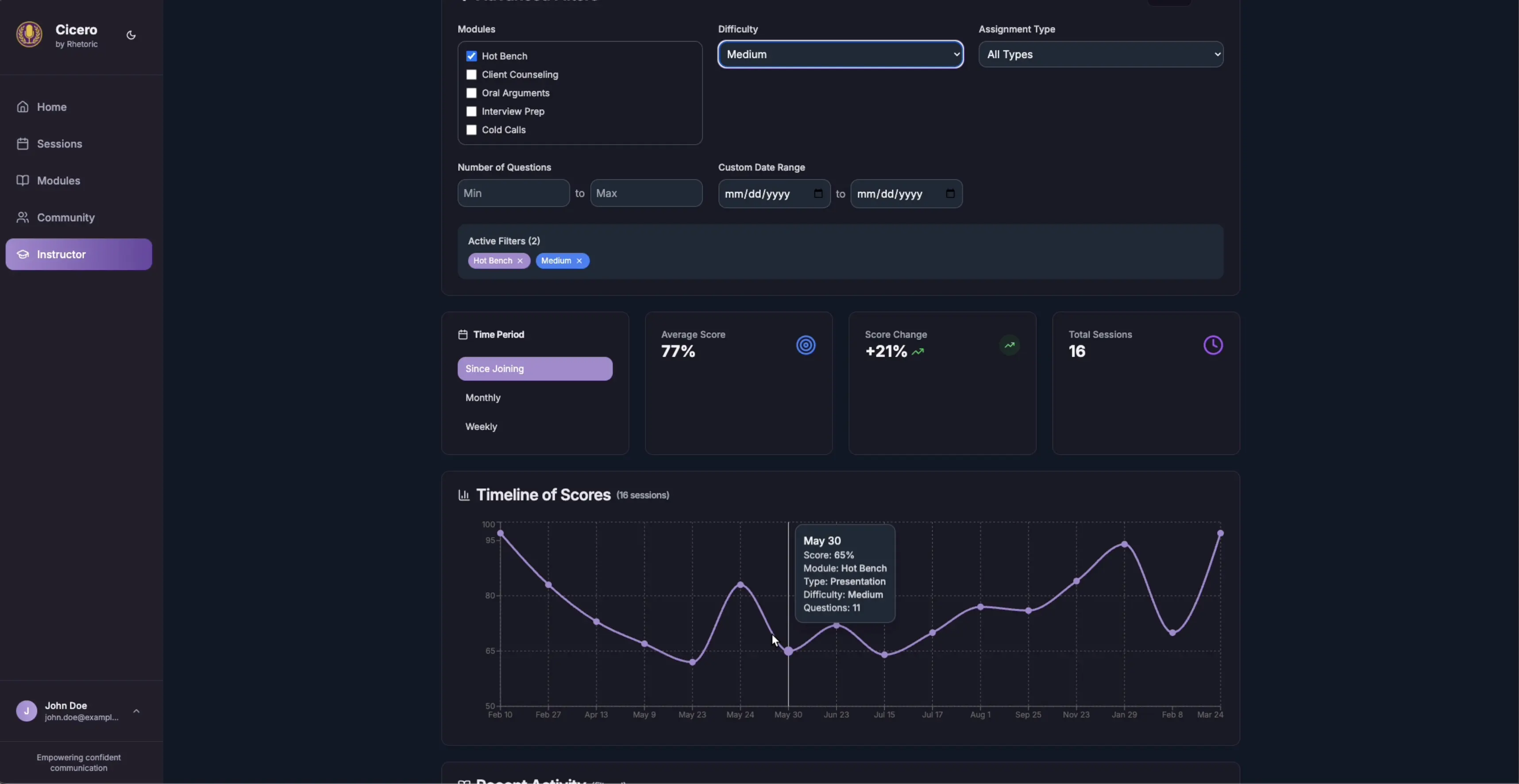Viewport: 1519px width, 784px height.
Task: Click the clock icon on Total Sessions card
Action: [1213, 345]
